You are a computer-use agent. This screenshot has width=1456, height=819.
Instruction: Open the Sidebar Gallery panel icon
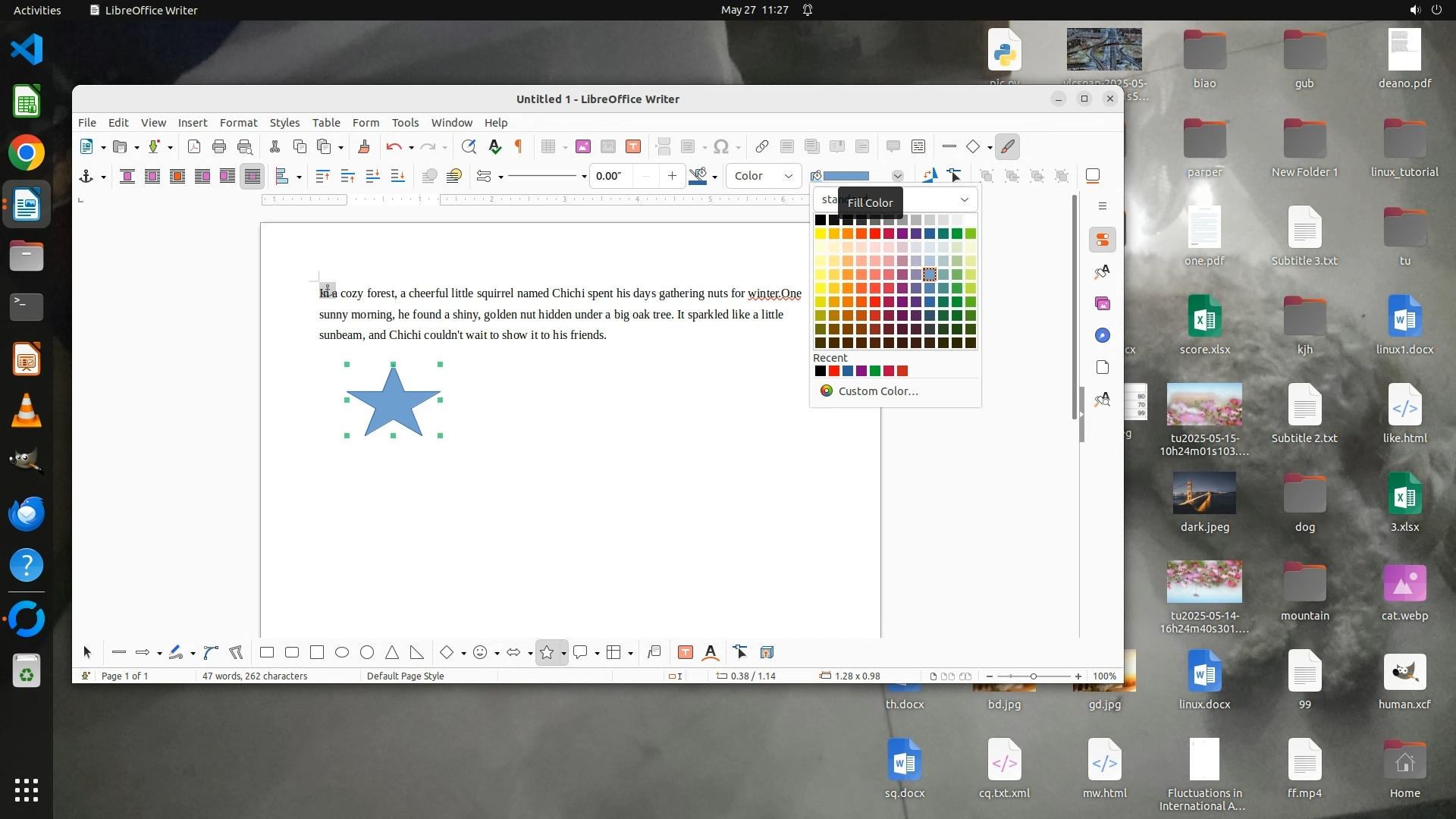[x=1103, y=303]
